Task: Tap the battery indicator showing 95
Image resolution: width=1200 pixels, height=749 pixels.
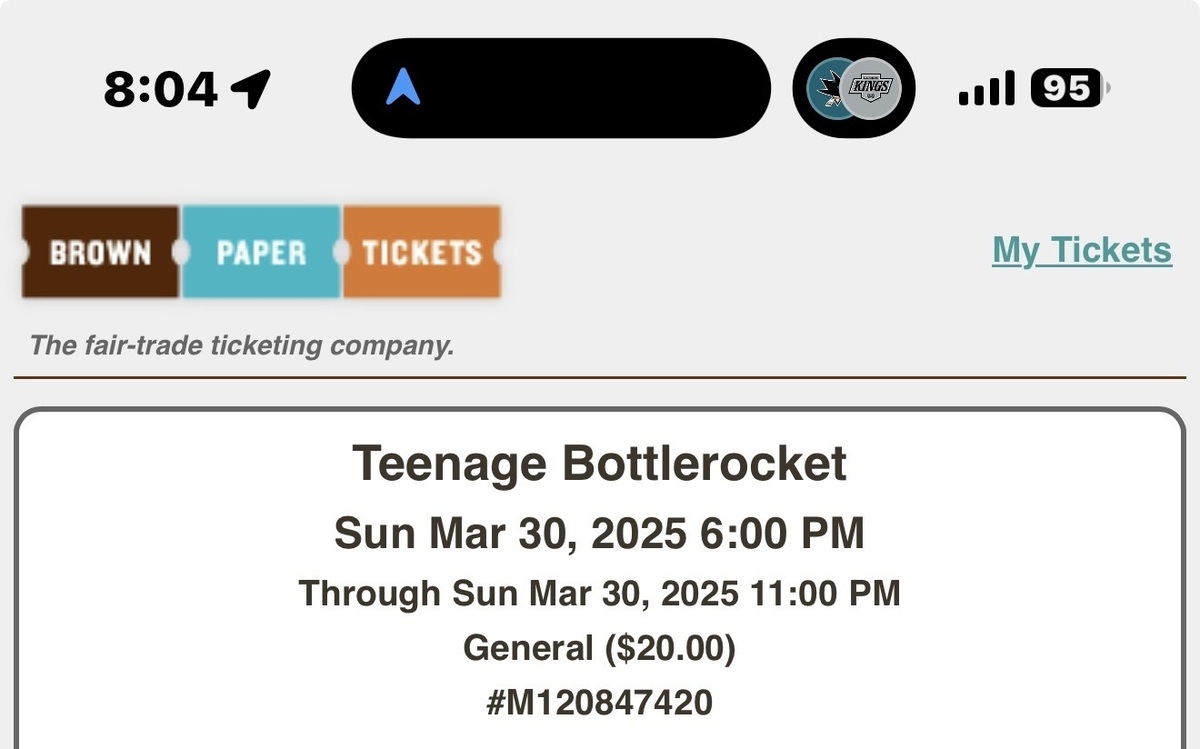Action: [1070, 89]
